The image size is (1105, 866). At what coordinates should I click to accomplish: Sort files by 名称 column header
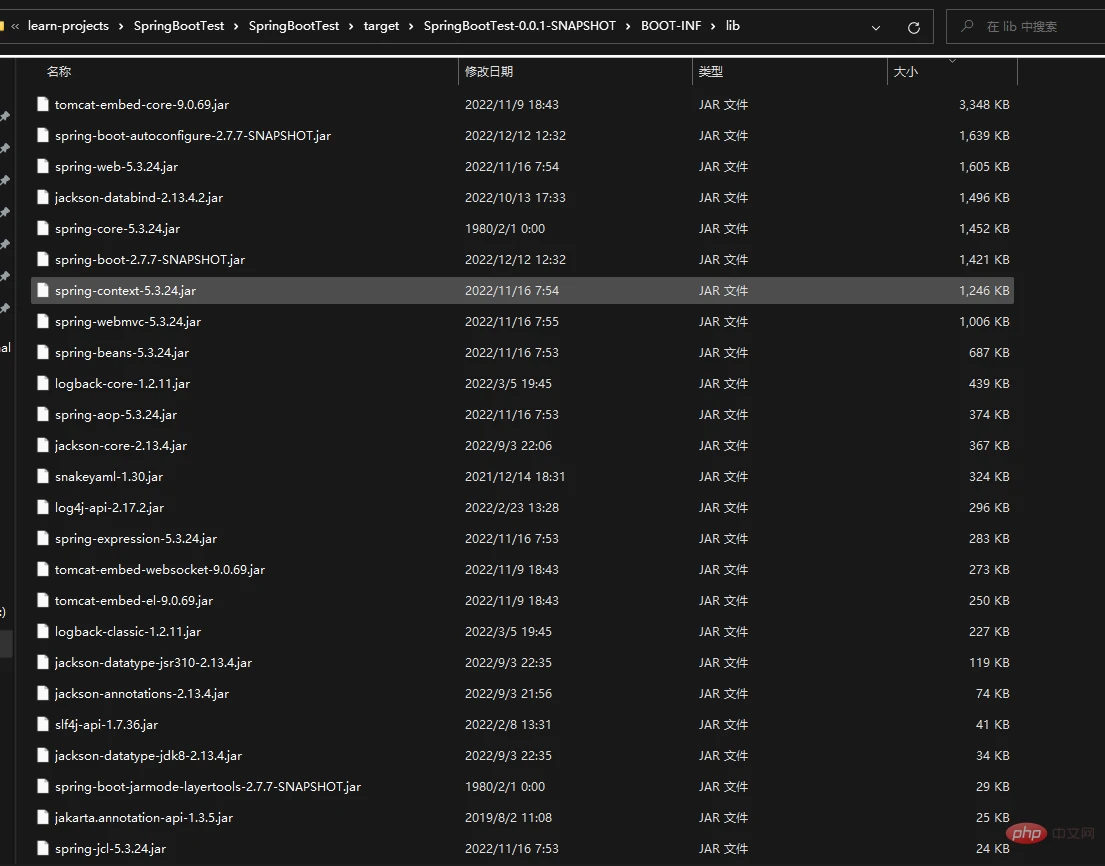tap(59, 72)
